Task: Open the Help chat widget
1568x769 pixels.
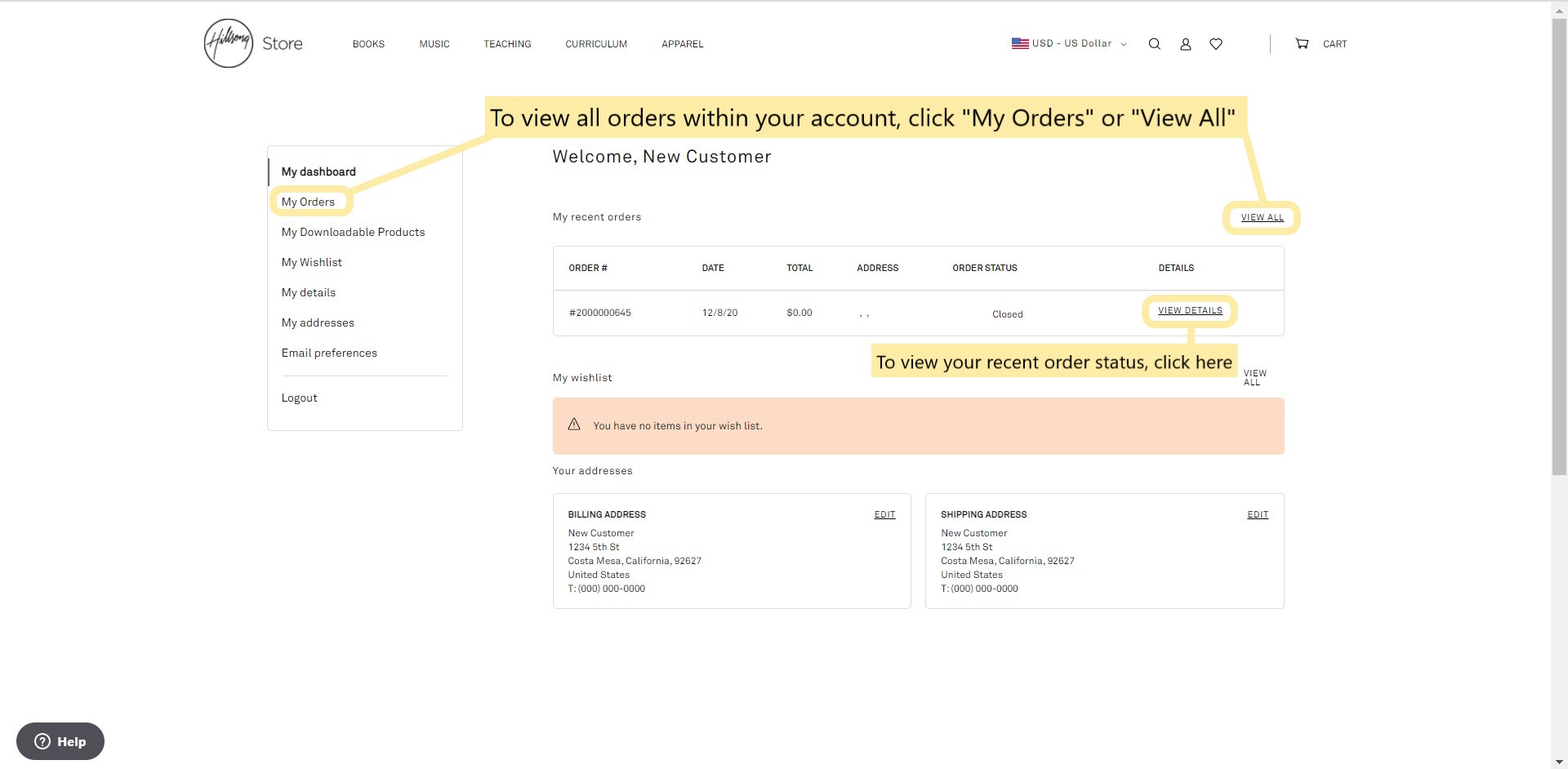Action: tap(60, 741)
